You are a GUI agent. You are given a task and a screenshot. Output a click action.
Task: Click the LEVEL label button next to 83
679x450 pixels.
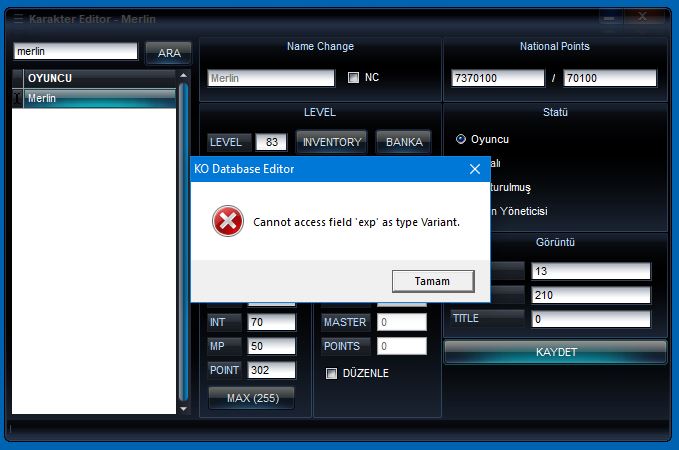pyautogui.click(x=229, y=142)
